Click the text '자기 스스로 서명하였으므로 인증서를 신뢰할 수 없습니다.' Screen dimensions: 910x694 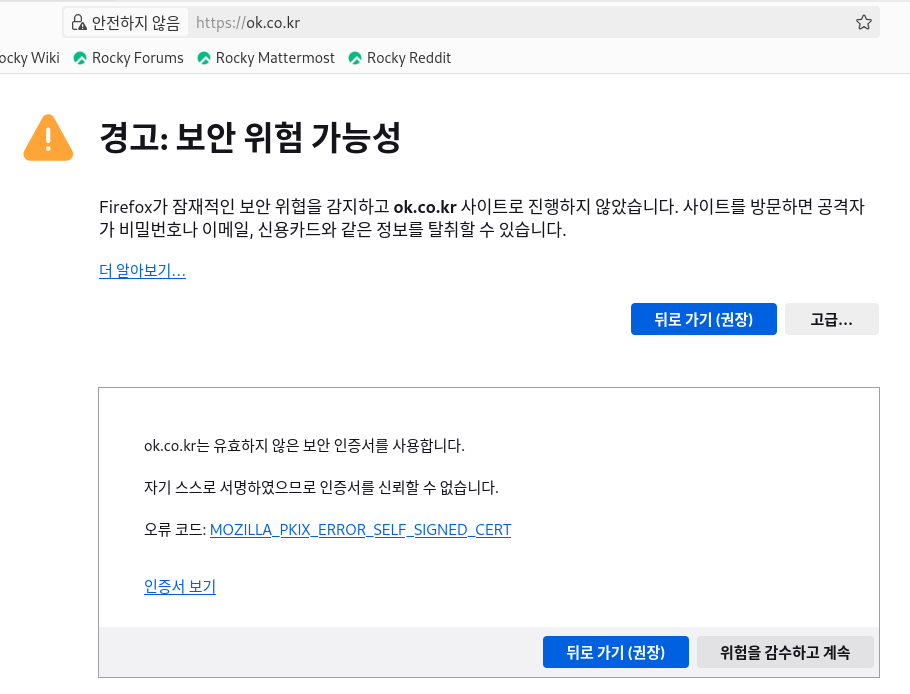(x=321, y=487)
